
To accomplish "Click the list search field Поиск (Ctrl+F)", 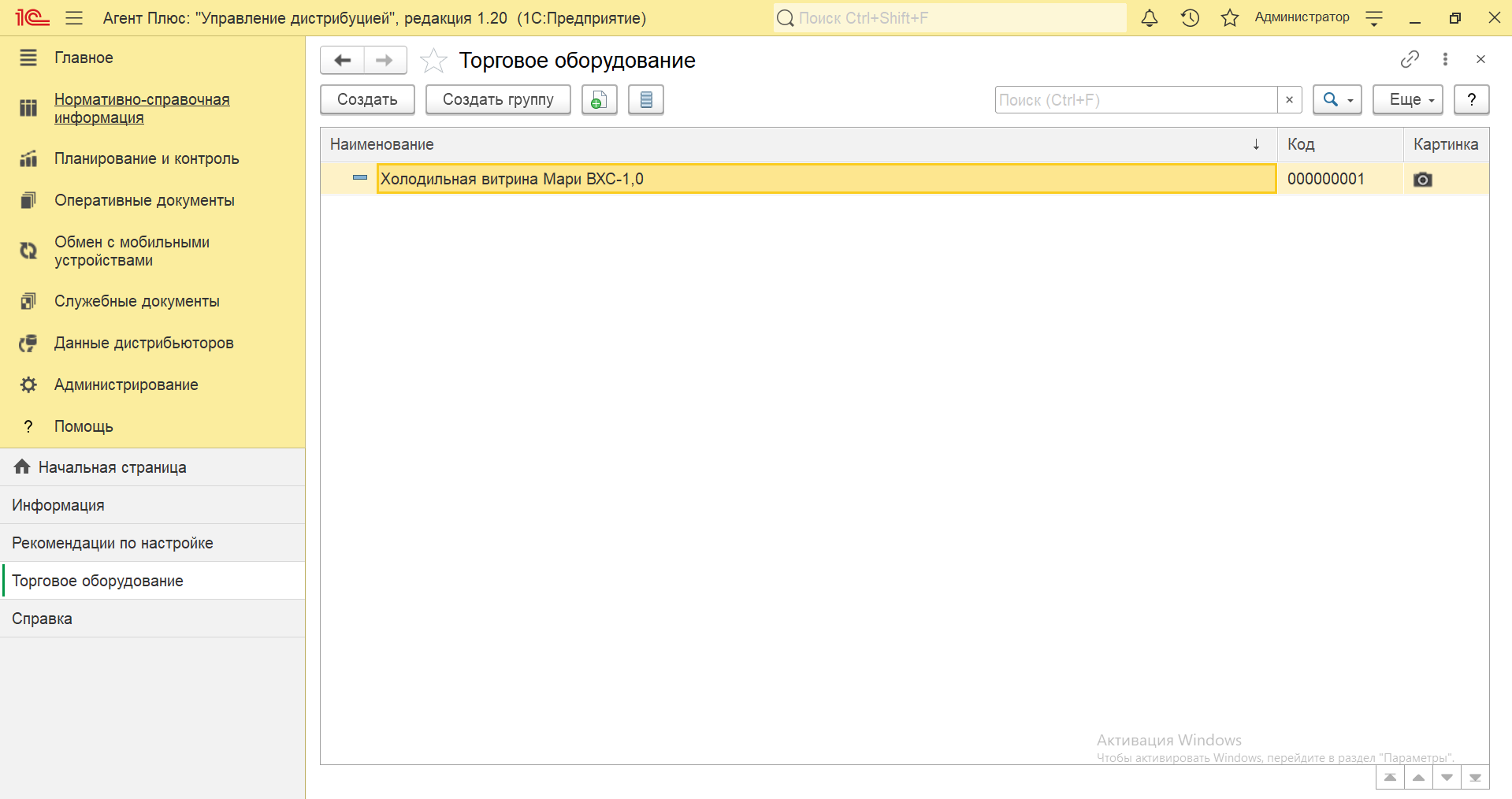I will 1135,100.
